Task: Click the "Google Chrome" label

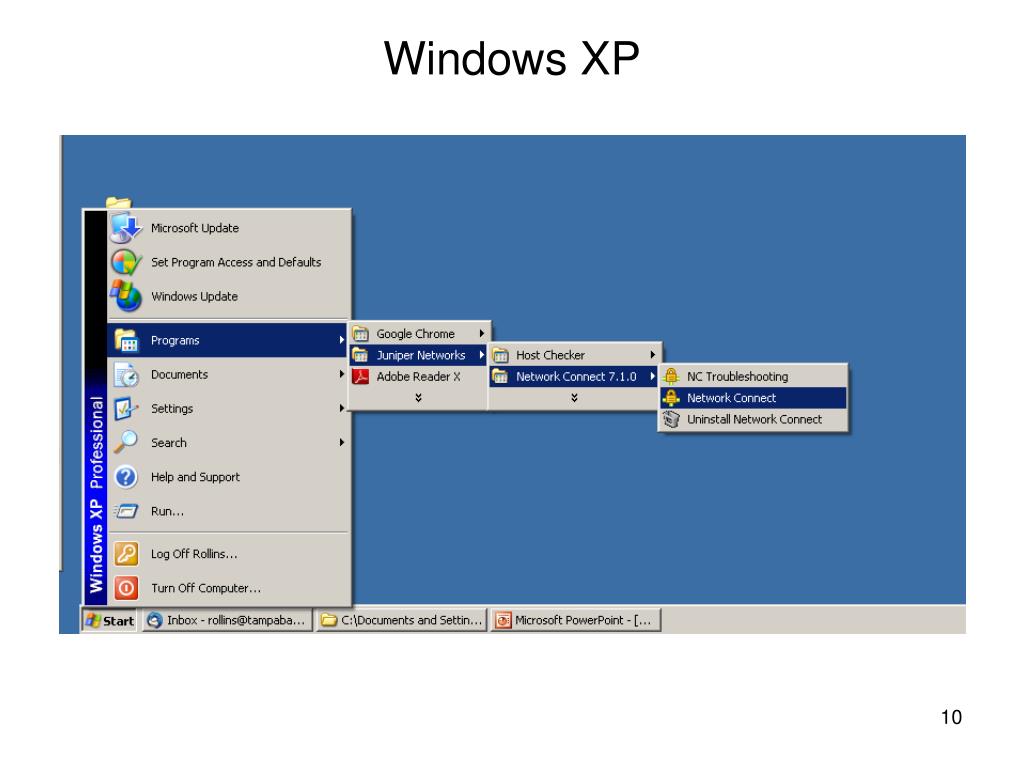Action: click(x=415, y=334)
